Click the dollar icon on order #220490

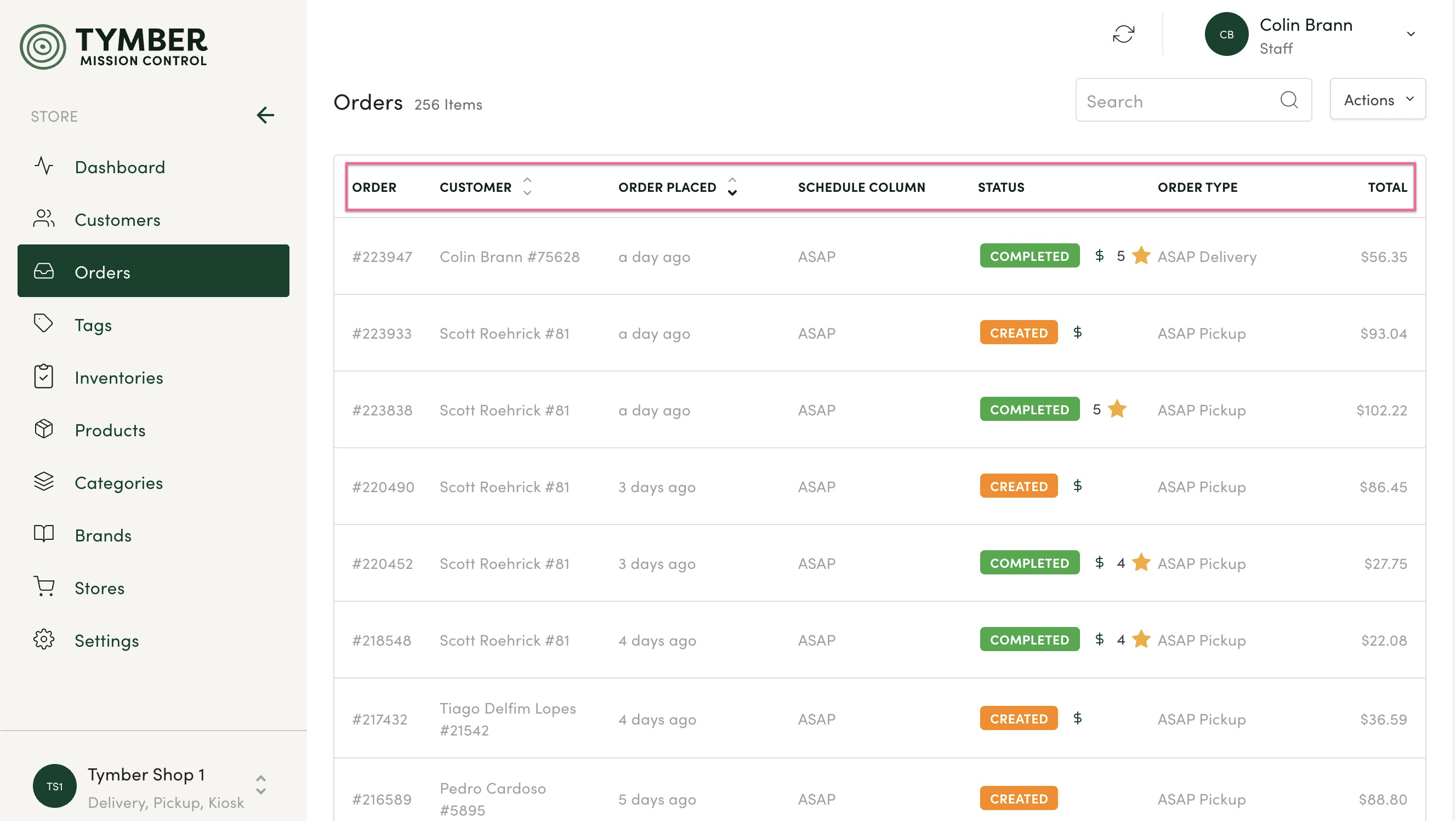[x=1077, y=486]
